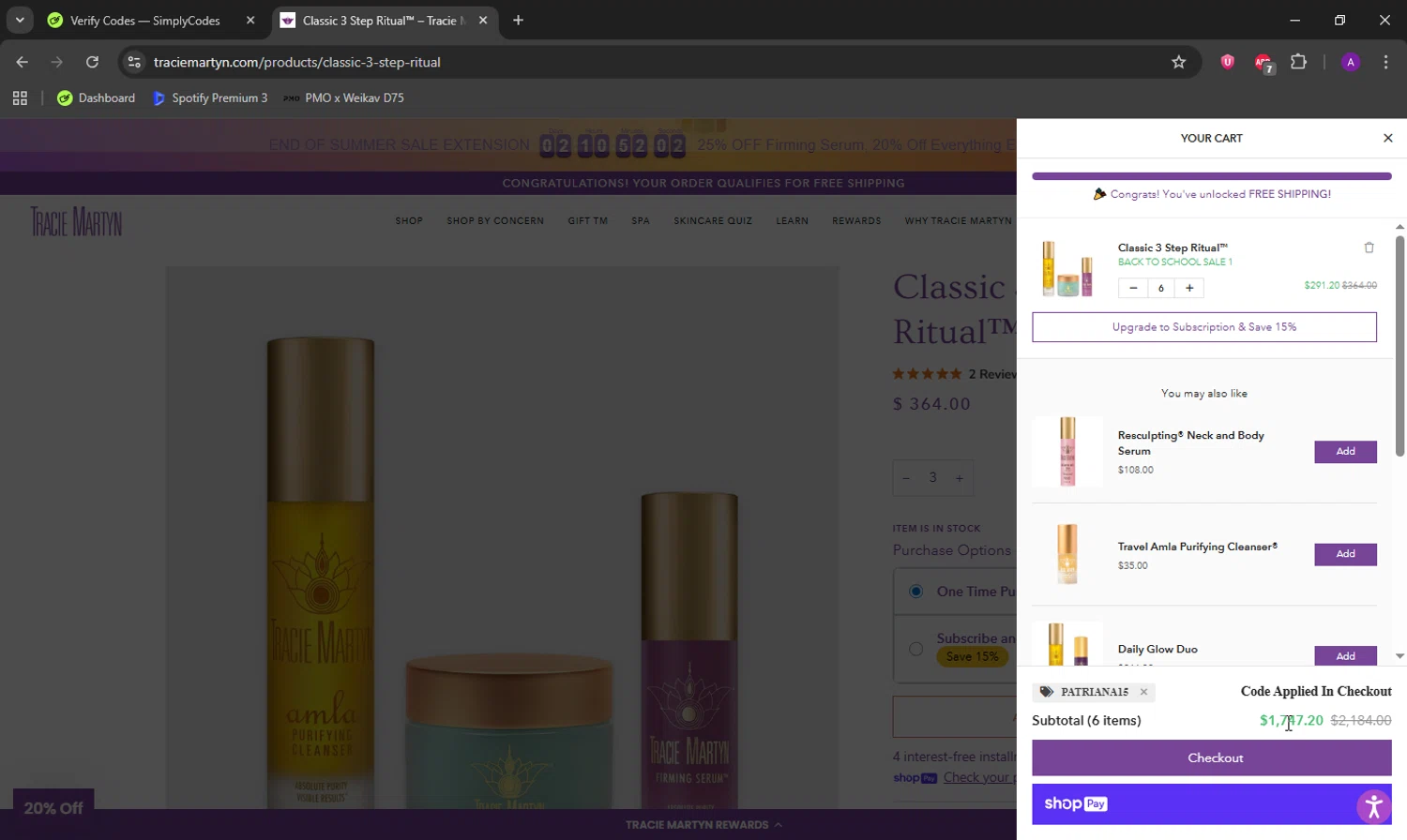This screenshot has height=840, width=1407.
Task: Open the red shield extension icon
Action: coord(1227,62)
